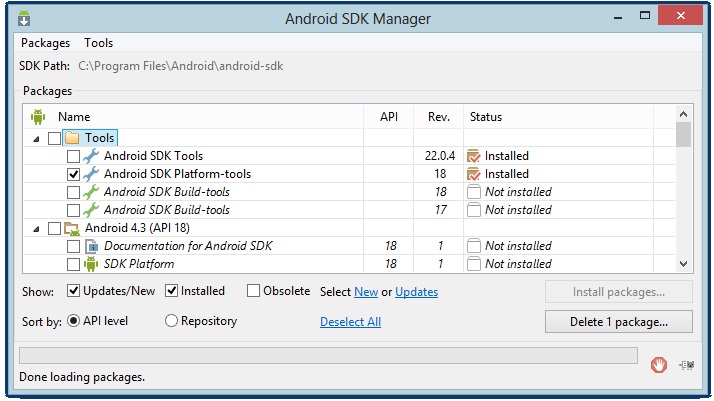Click the red stop hand icon
The width and height of the screenshot is (714, 401).
[x=658, y=365]
